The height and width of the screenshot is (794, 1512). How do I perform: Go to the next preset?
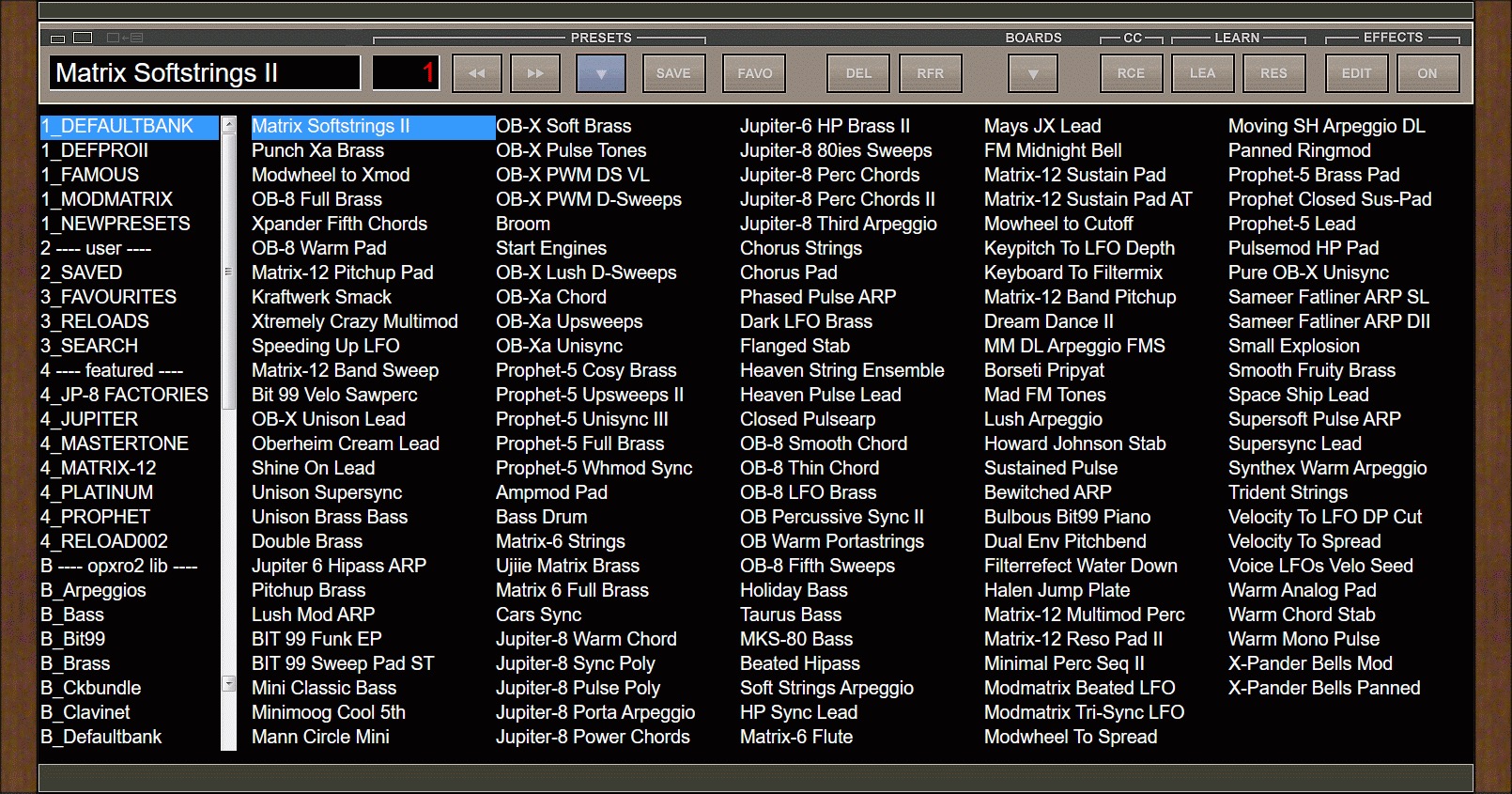pos(535,73)
